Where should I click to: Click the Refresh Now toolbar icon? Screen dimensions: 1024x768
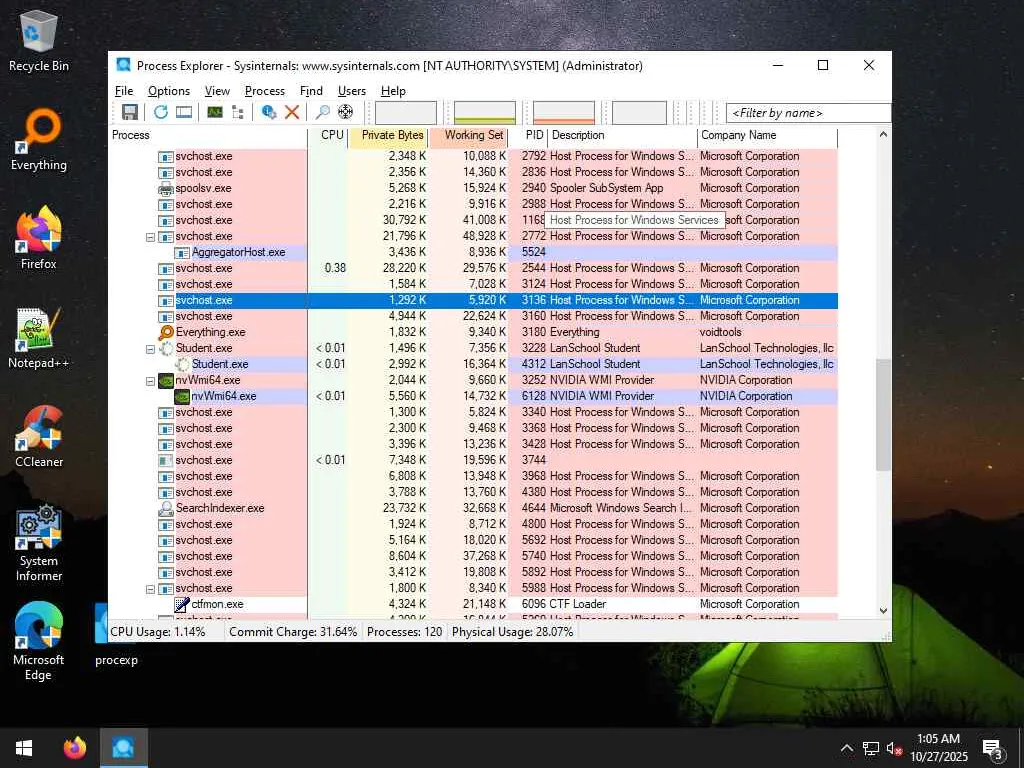[161, 112]
